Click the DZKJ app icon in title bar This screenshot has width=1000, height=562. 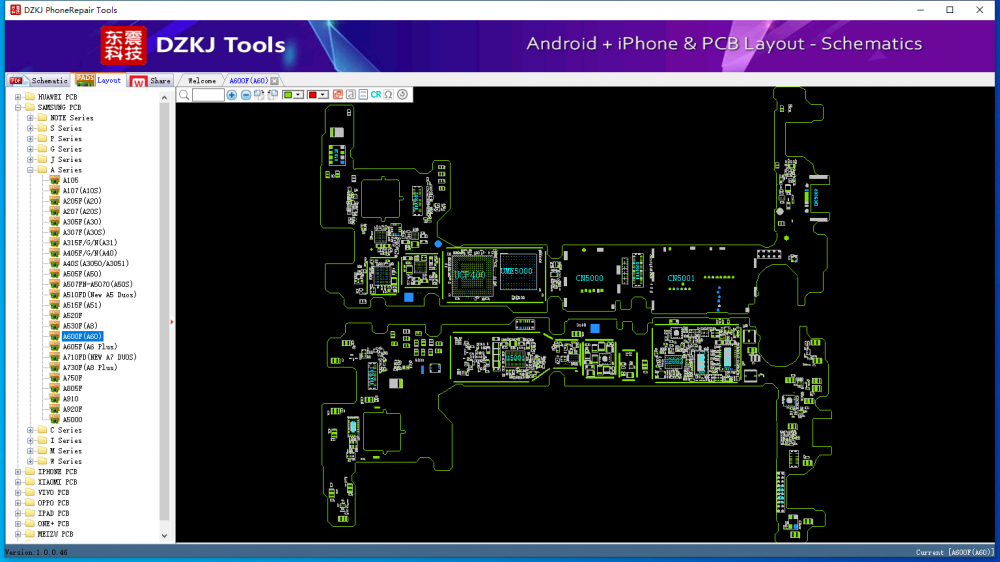click(15, 10)
